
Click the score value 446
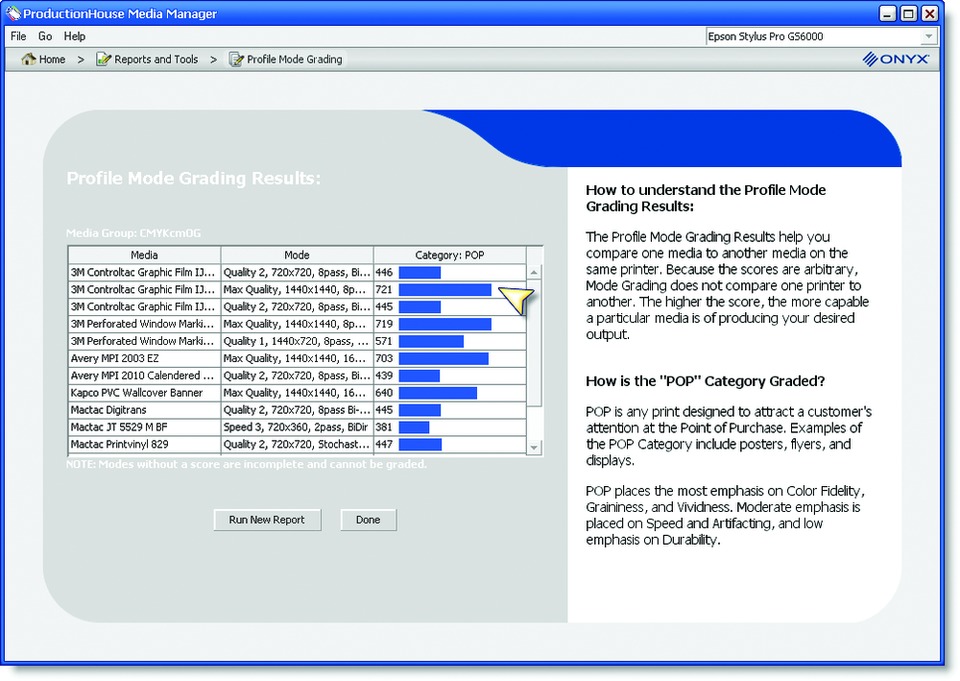click(x=384, y=272)
